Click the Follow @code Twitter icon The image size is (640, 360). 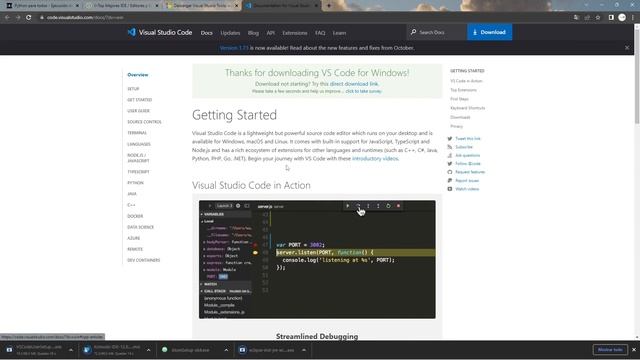pos(450,164)
